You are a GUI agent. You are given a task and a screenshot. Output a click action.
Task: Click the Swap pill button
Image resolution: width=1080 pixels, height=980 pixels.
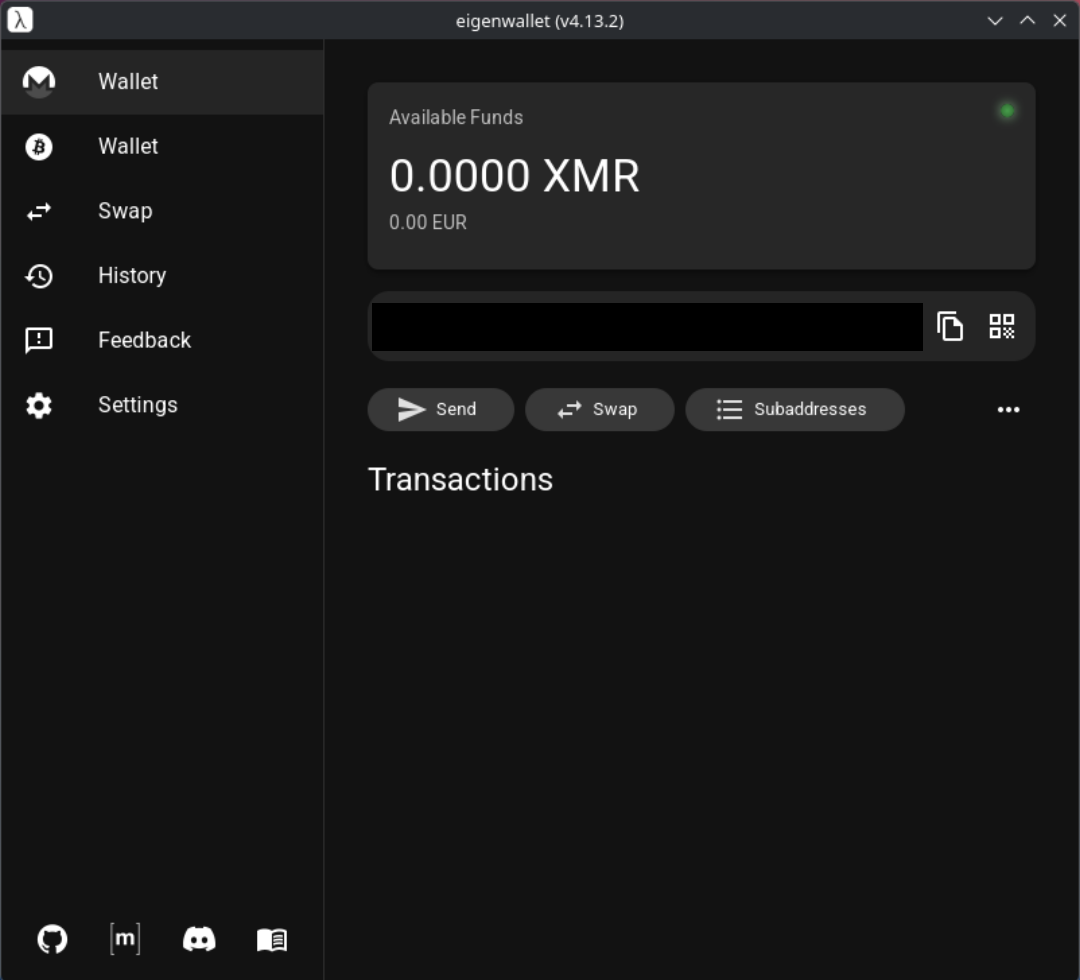(x=599, y=410)
